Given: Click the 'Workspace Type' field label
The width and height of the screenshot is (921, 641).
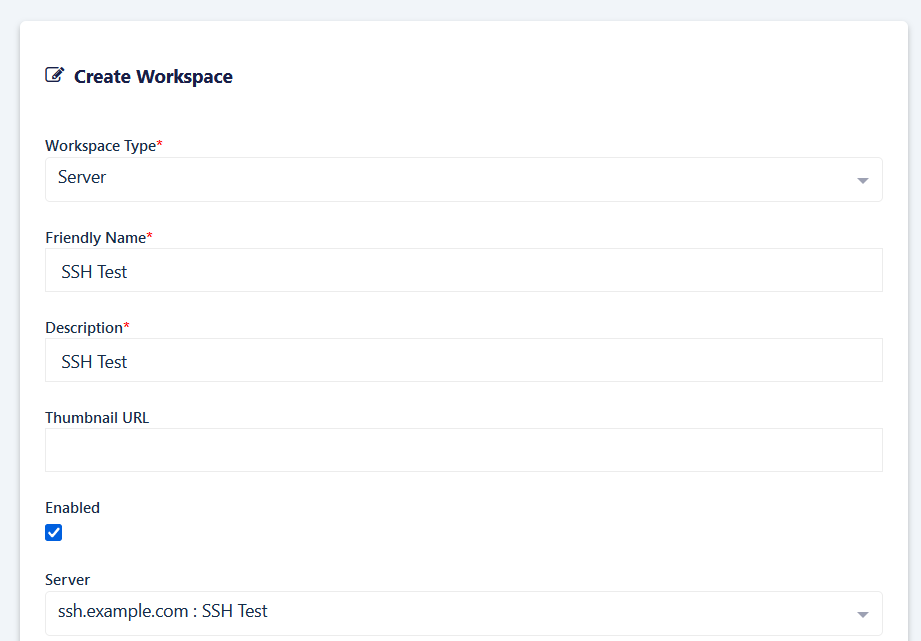Looking at the screenshot, I should (100, 145).
